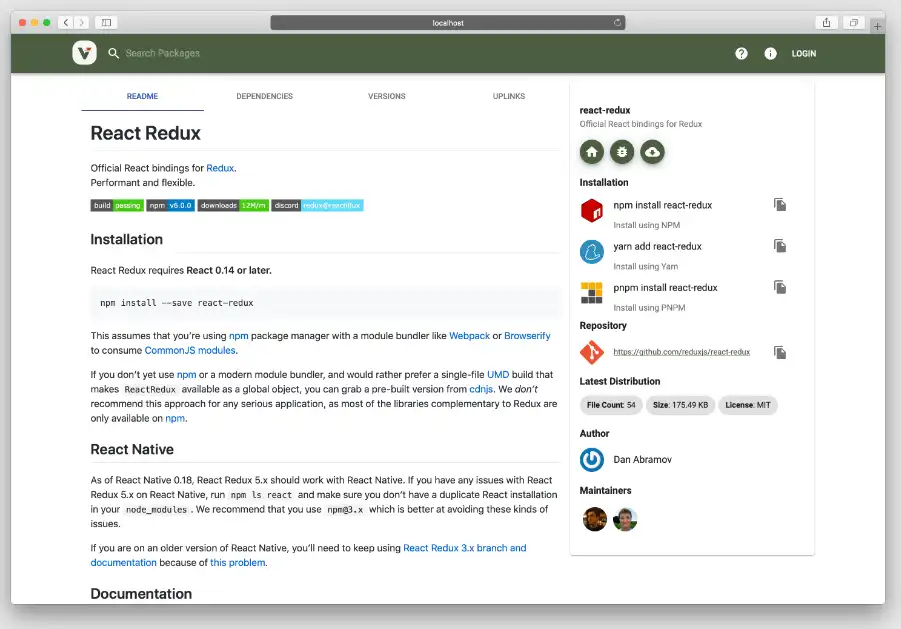The width and height of the screenshot is (901, 629).
Task: Click the LOGIN button
Action: (x=804, y=53)
